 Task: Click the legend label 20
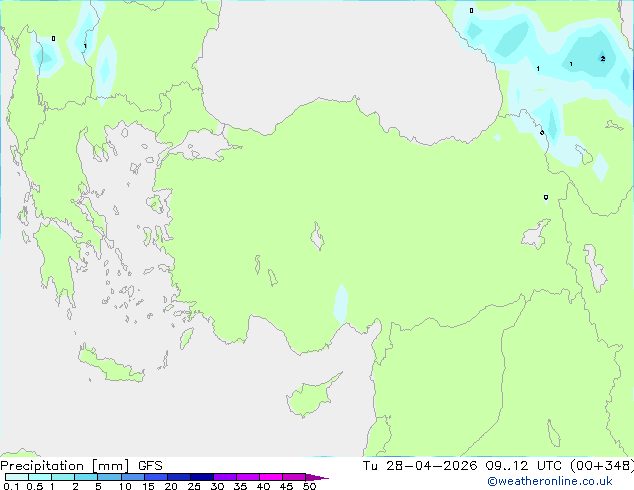pyautogui.click(x=171, y=486)
